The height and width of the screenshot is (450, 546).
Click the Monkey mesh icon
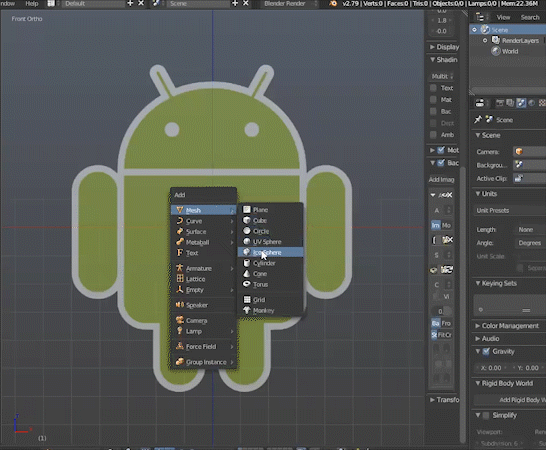coord(247,310)
